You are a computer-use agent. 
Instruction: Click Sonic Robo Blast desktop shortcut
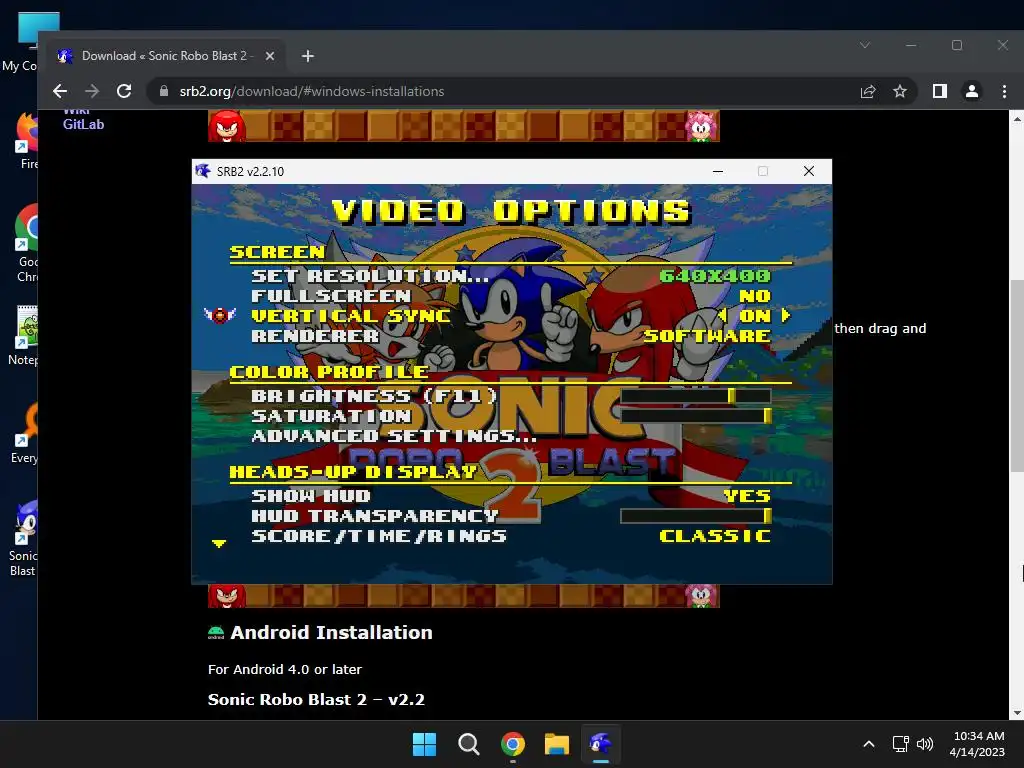coord(24,539)
